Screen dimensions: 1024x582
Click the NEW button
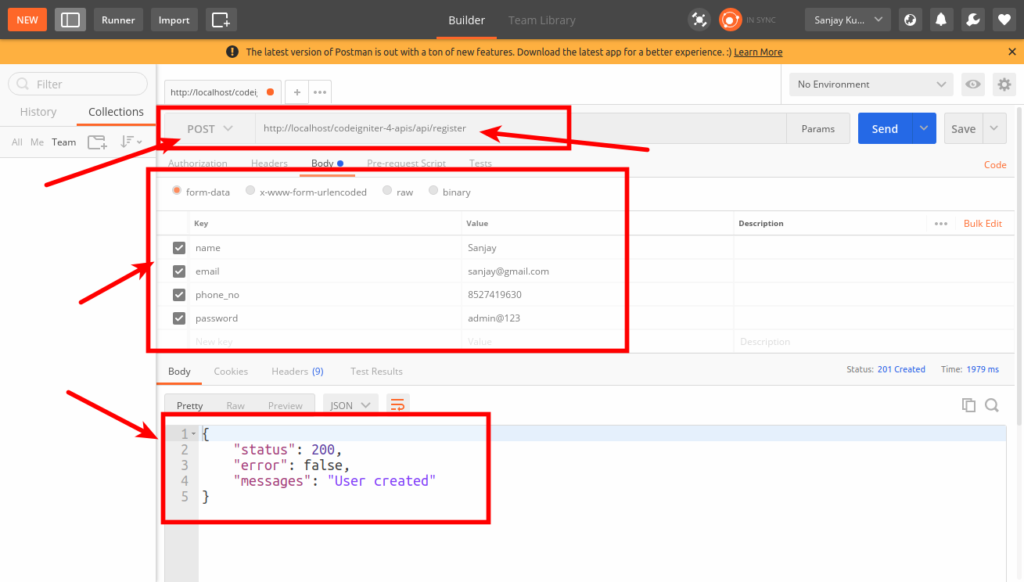click(27, 20)
